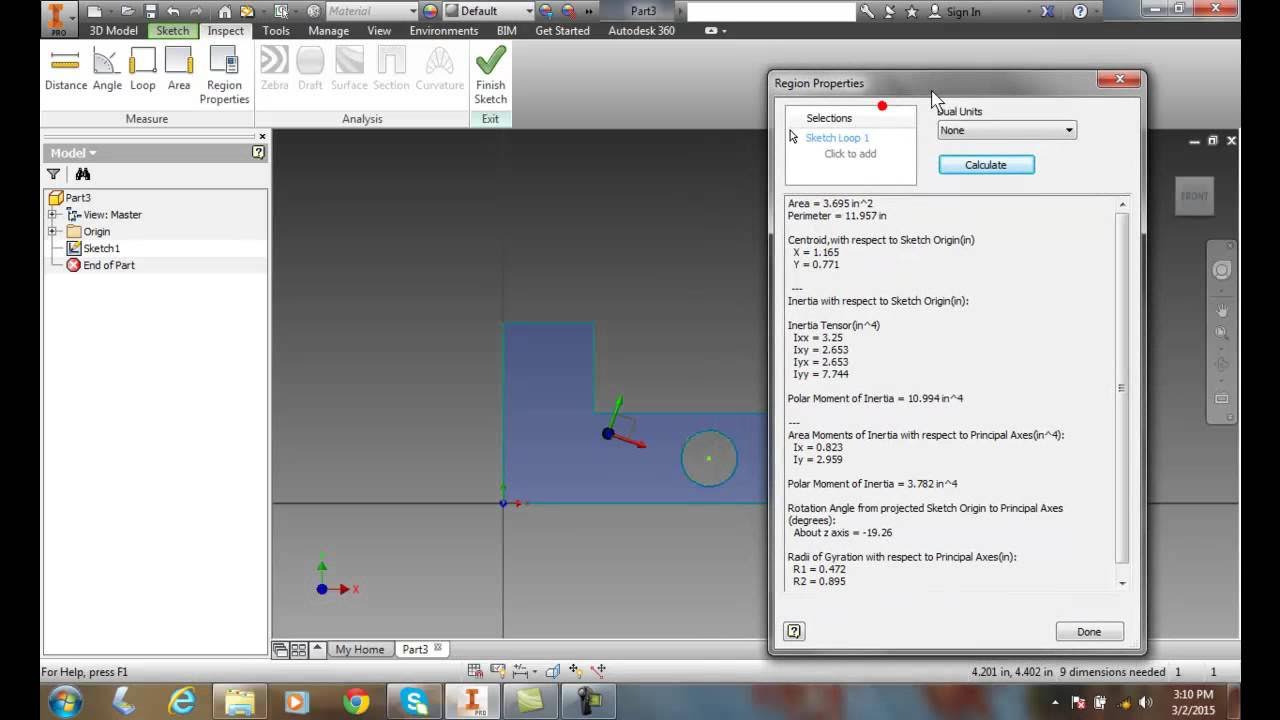This screenshot has height=720, width=1280.
Task: Expand the Origin folder tree node
Action: 53,232
